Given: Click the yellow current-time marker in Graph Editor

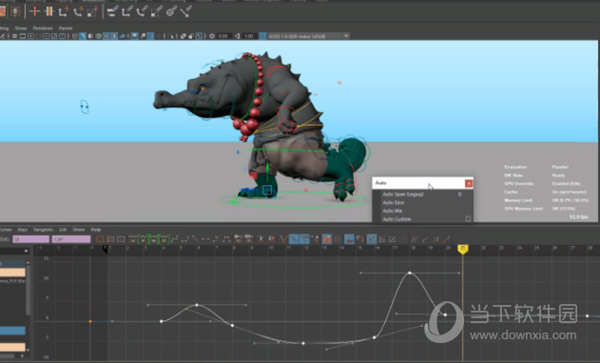Looking at the screenshot, I should coord(463,249).
